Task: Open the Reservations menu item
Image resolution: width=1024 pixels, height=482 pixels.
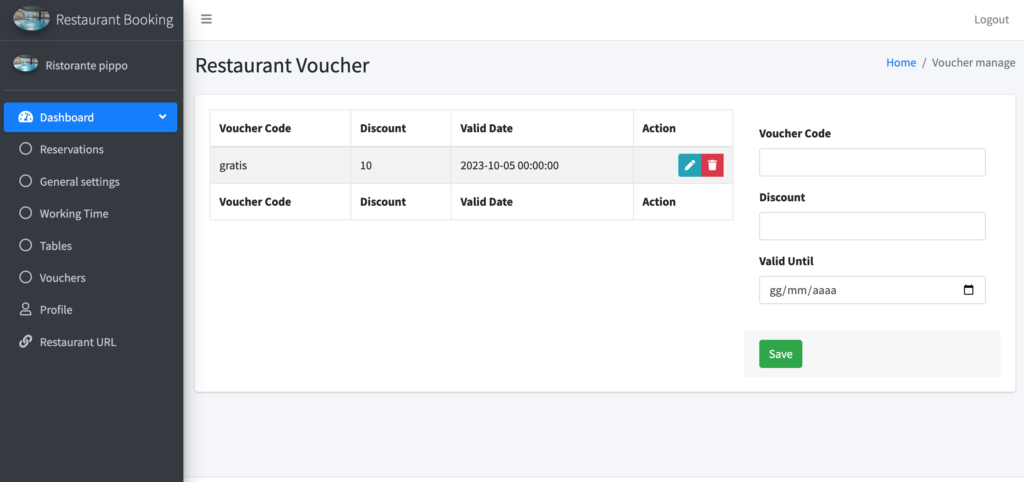Action: (x=71, y=149)
